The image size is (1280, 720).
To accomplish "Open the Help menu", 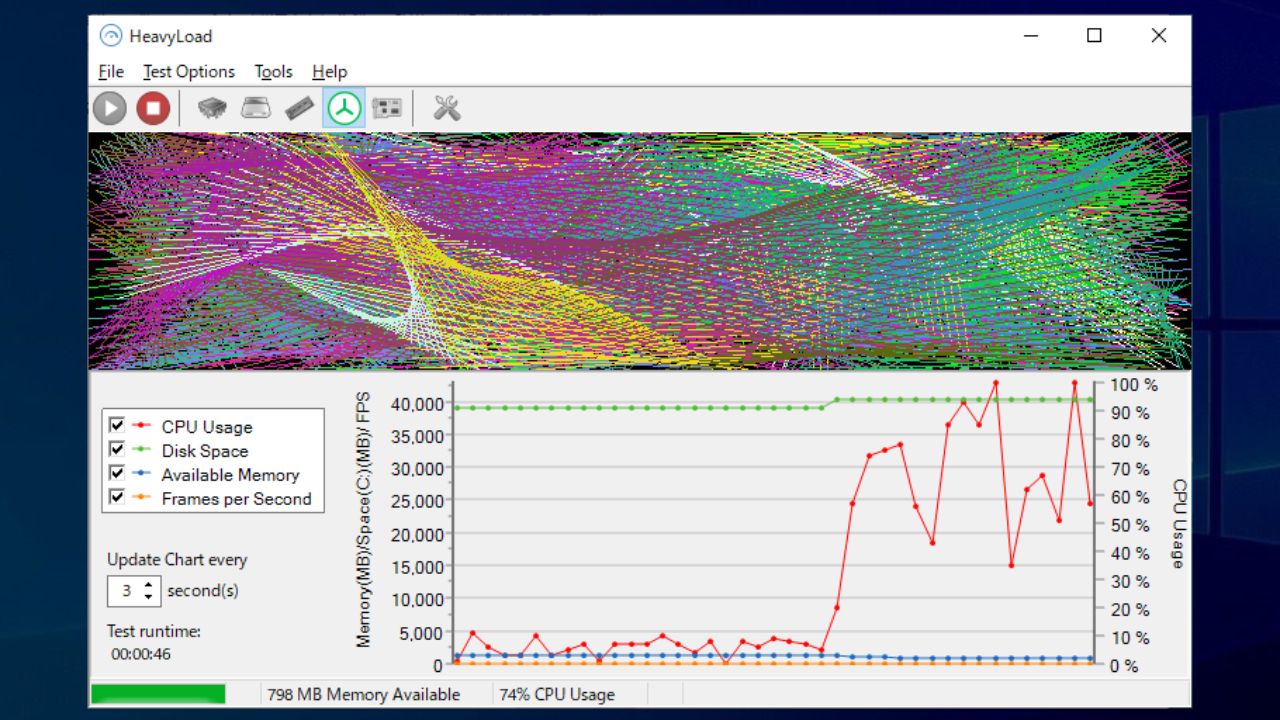I will tap(329, 72).
